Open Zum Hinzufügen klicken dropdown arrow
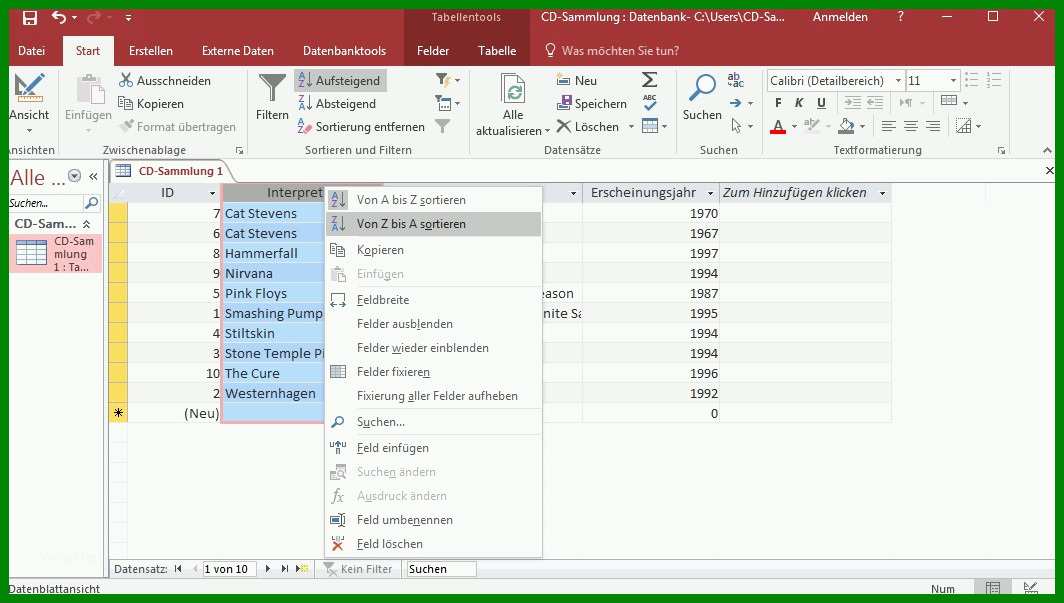Viewport: 1064px width, 603px height. pos(882,193)
